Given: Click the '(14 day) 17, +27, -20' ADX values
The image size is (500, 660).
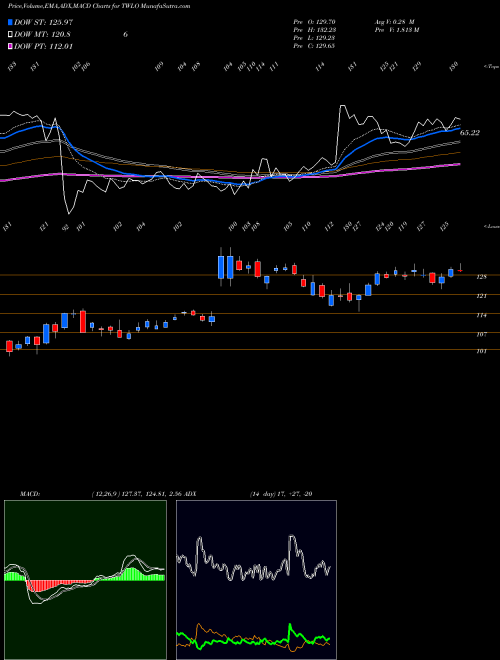Looking at the screenshot, I should pos(281,494).
